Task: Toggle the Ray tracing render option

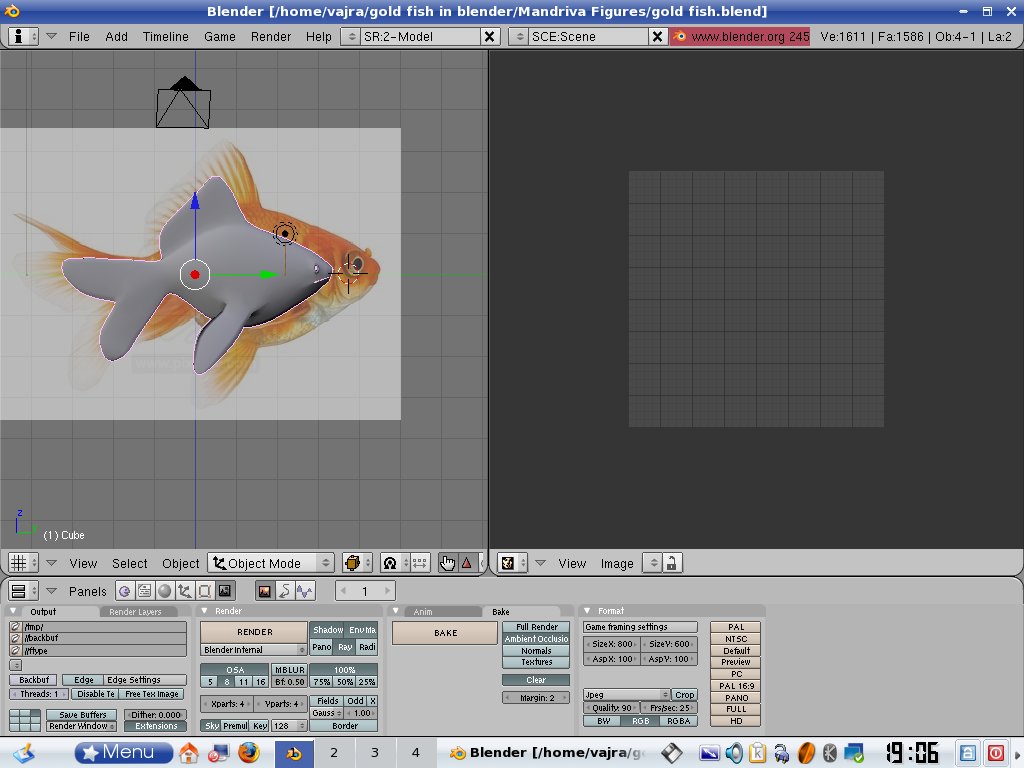Action: click(345, 647)
